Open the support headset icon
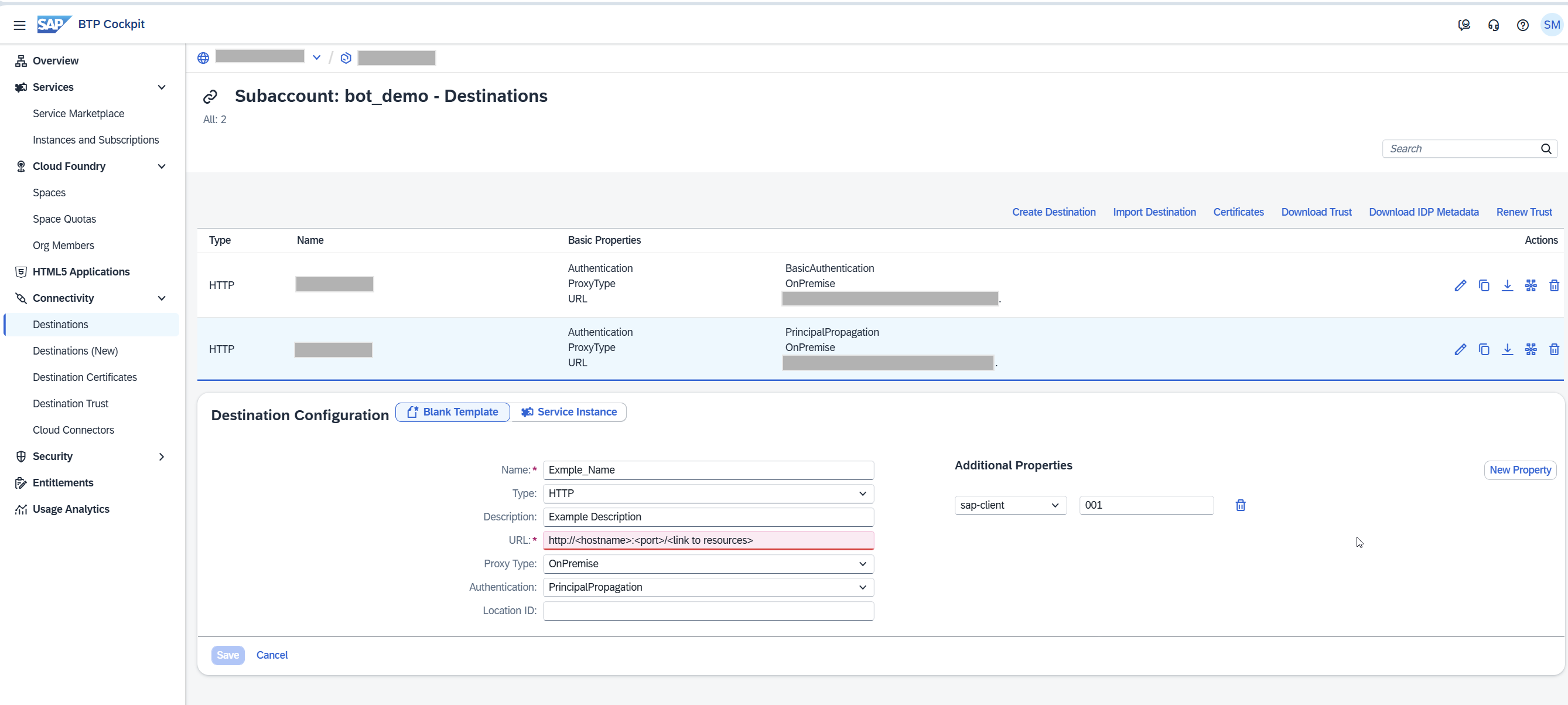Viewport: 1568px width, 705px height. pyautogui.click(x=1493, y=25)
